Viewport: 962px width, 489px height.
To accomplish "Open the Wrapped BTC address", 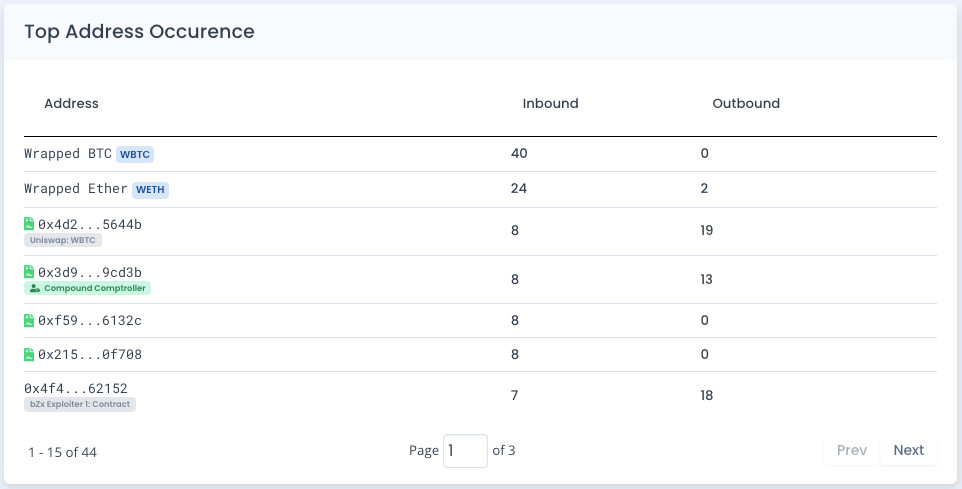I will 68,154.
